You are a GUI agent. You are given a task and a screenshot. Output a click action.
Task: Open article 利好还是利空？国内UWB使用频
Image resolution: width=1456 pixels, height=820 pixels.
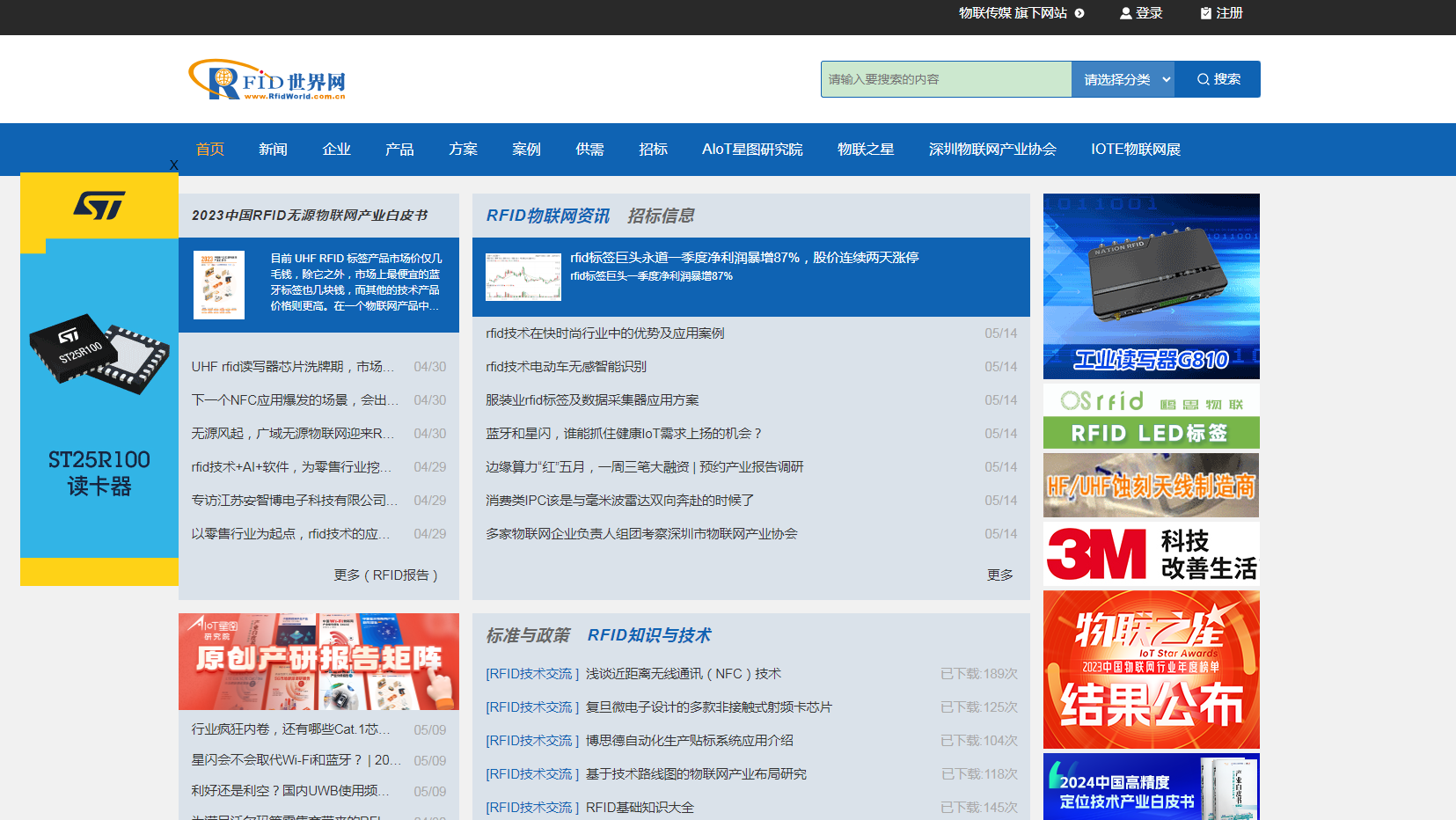point(290,791)
